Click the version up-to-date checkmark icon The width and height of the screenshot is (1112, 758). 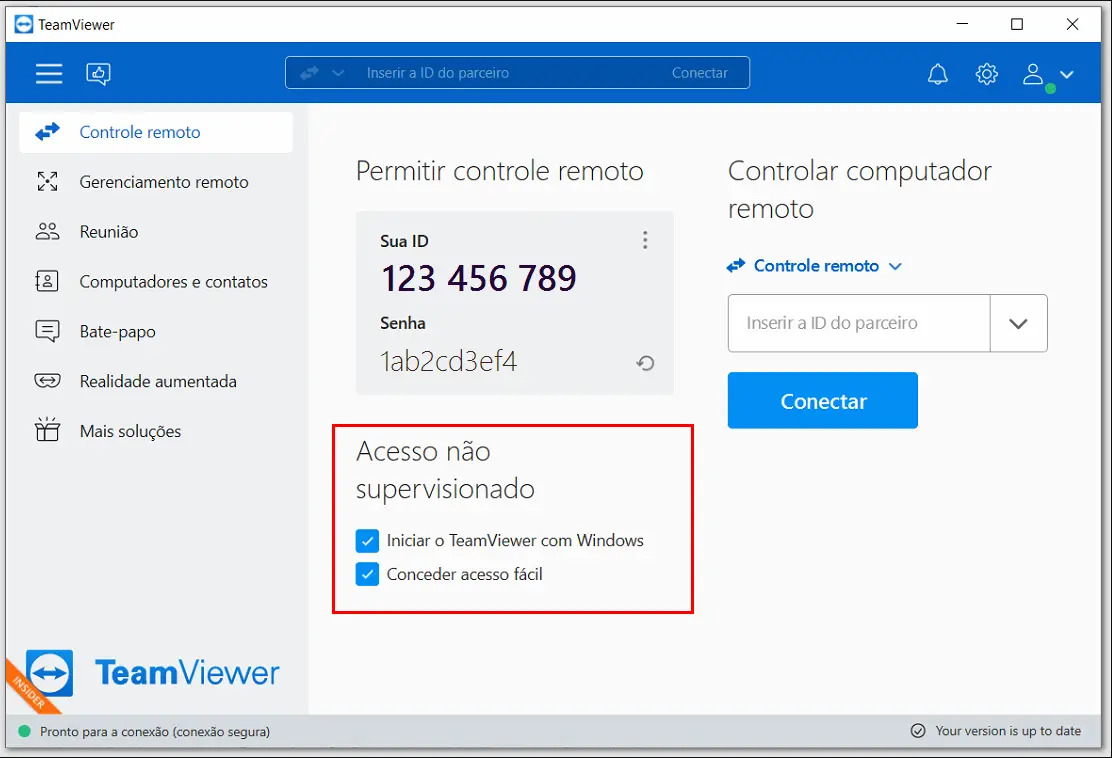click(x=918, y=731)
